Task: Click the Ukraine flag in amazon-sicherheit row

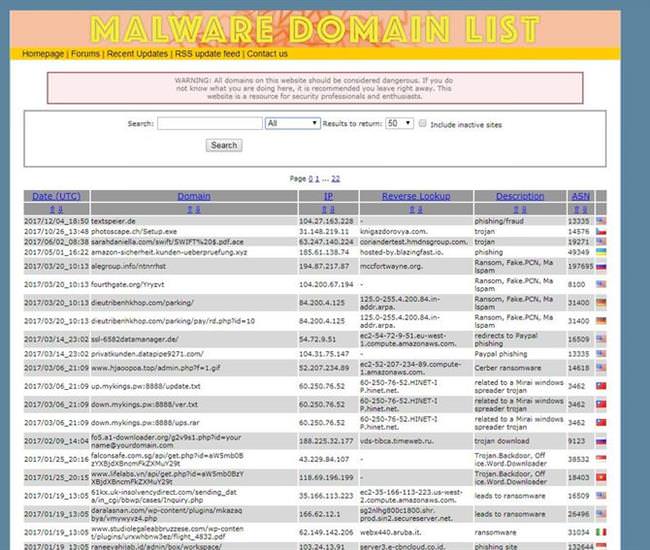Action: [601, 252]
